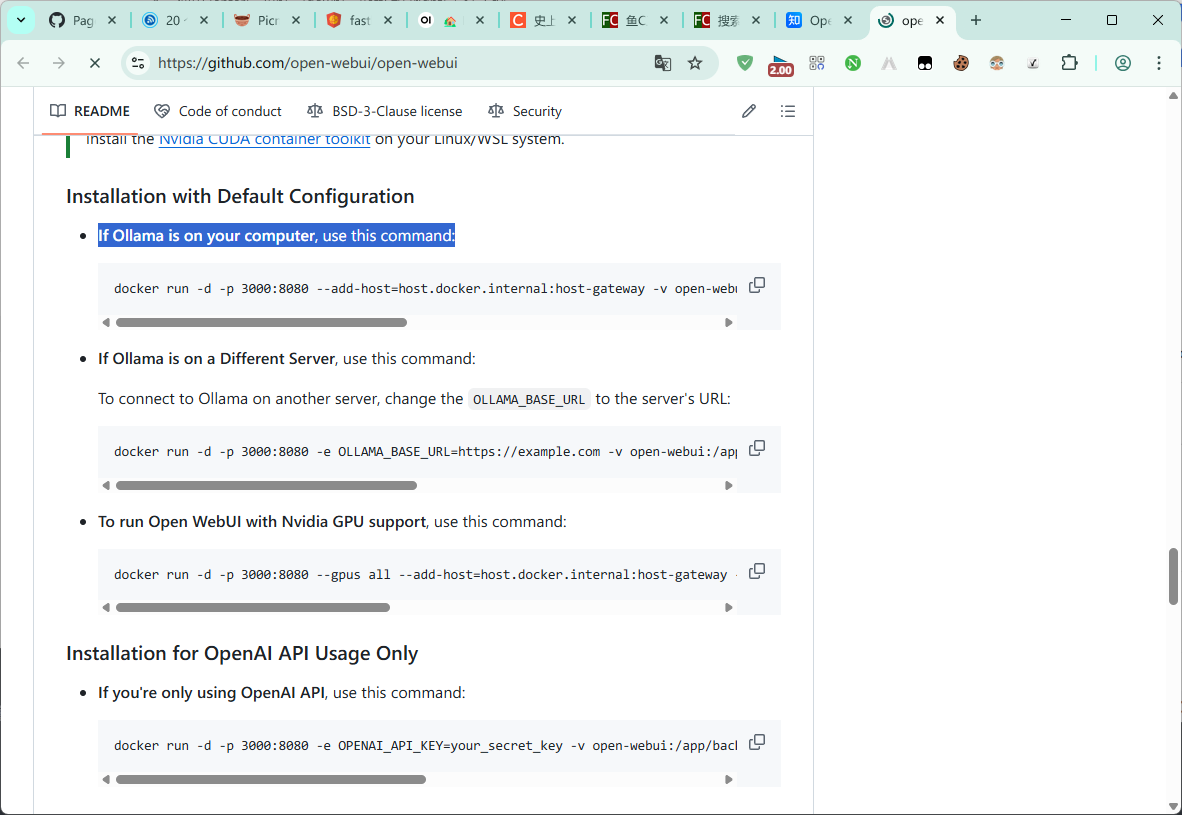The image size is (1182, 815).
Task: Click right scroll arrow of OpenAI code block
Action: coord(728,780)
